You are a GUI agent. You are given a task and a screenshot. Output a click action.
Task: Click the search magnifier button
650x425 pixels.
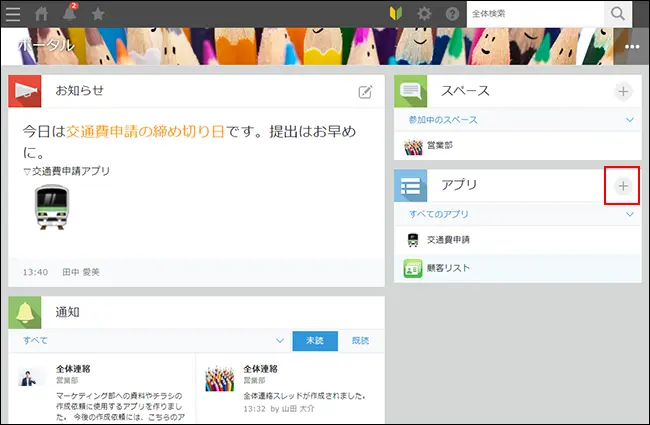[618, 14]
